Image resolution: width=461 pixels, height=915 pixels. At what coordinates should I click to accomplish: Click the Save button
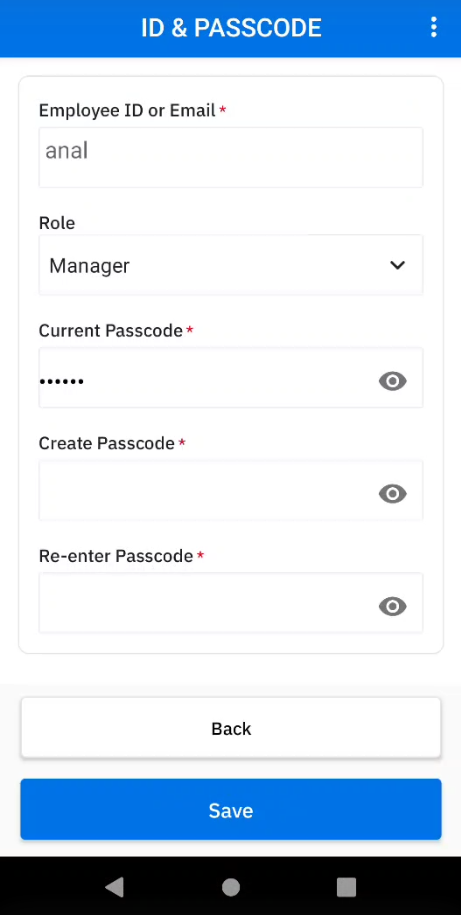coord(230,809)
